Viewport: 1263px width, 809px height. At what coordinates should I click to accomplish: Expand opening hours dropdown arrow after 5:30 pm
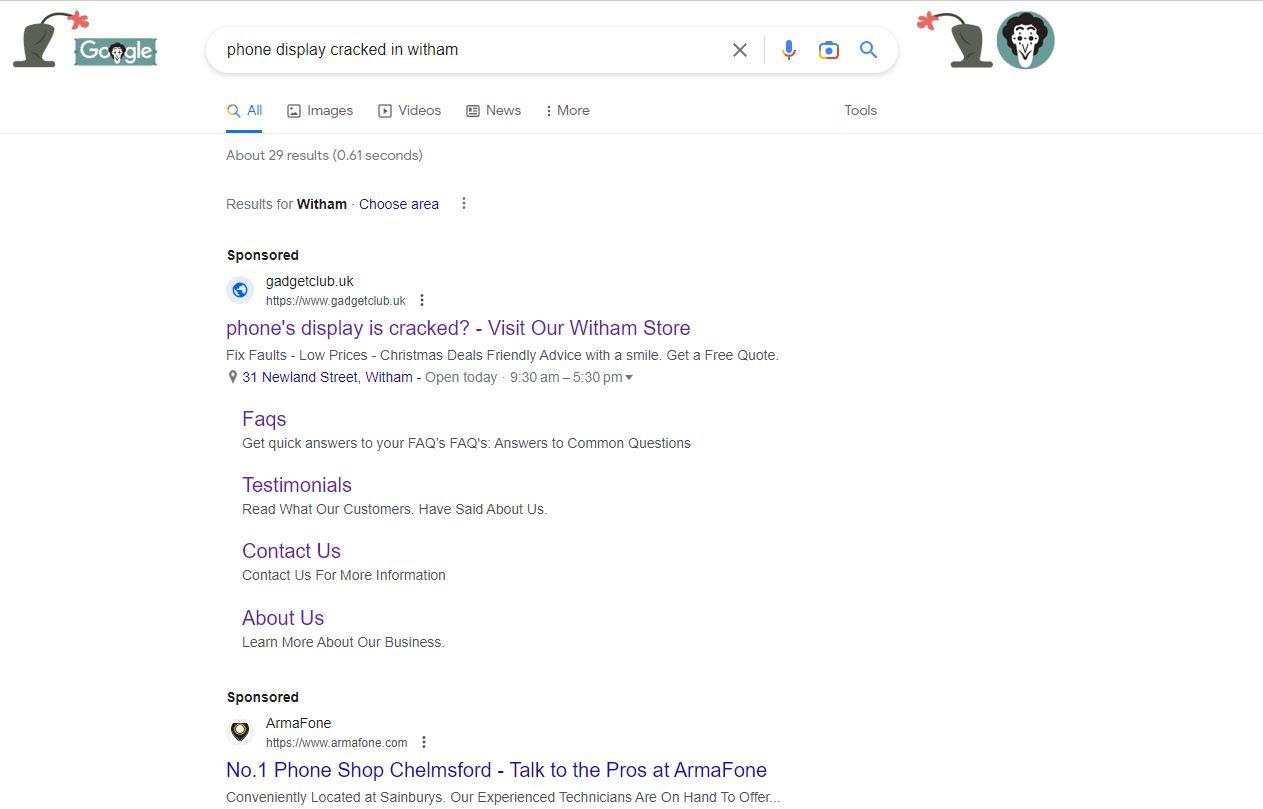pyautogui.click(x=629, y=378)
